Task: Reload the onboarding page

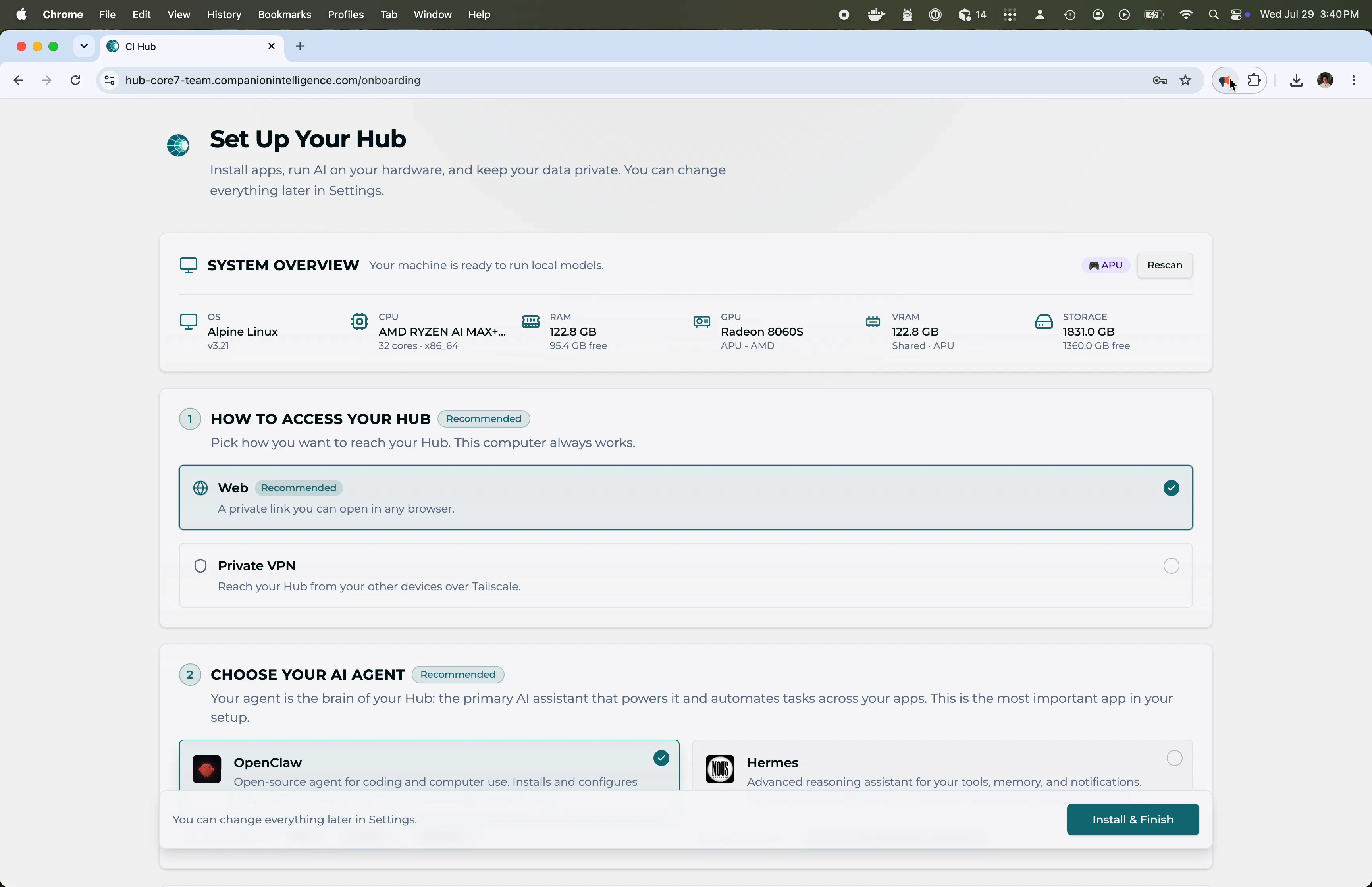Action: click(75, 80)
